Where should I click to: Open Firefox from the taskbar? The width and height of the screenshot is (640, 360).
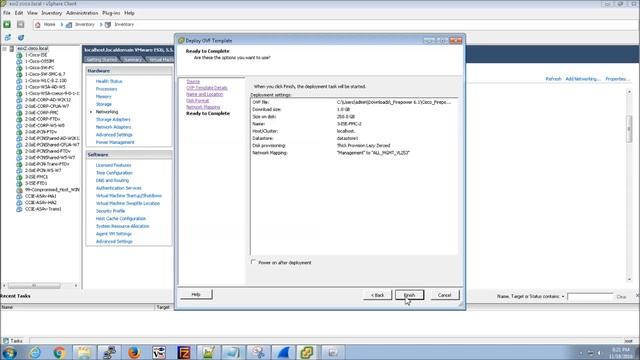point(134,352)
